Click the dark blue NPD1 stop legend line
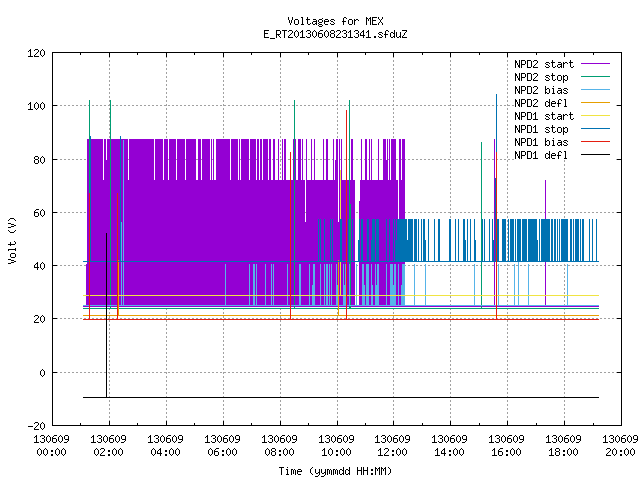The width and height of the screenshot is (640, 480). [x=595, y=129]
